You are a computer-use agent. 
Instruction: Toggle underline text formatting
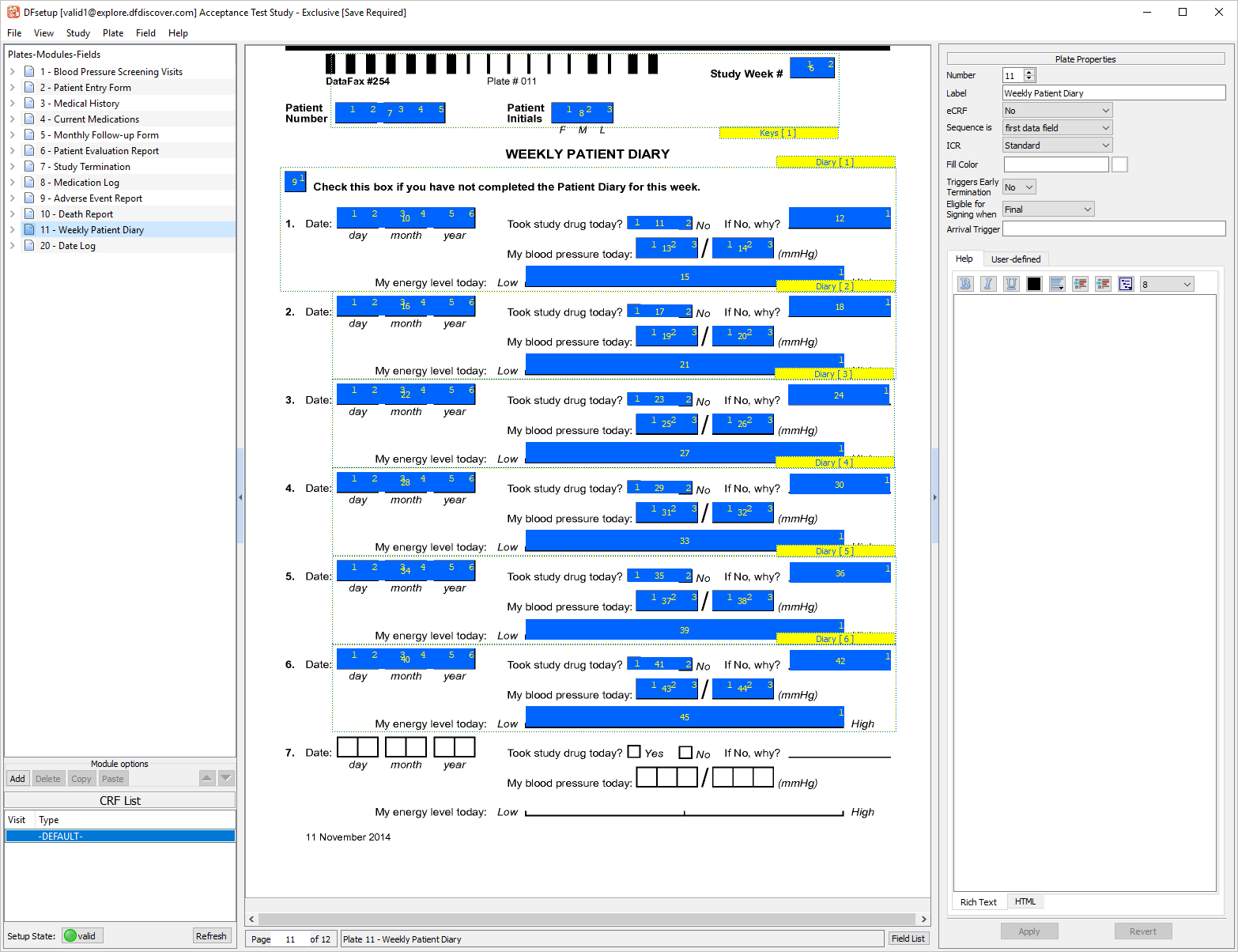coord(1011,284)
